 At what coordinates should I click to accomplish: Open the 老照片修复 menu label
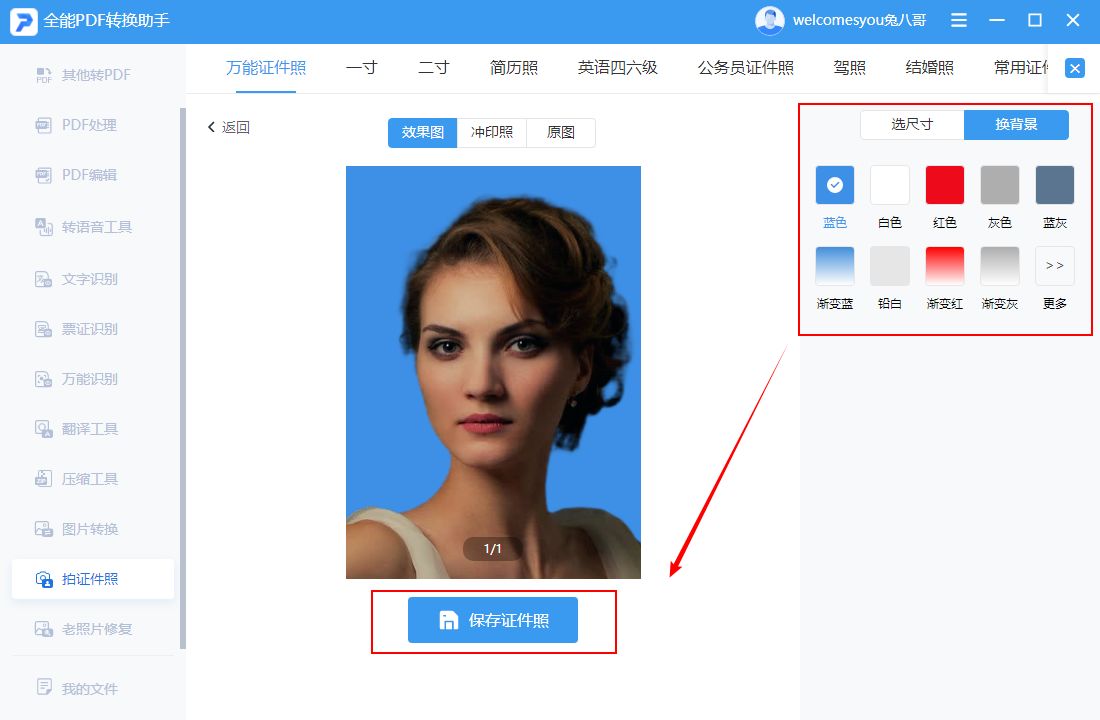[97, 629]
